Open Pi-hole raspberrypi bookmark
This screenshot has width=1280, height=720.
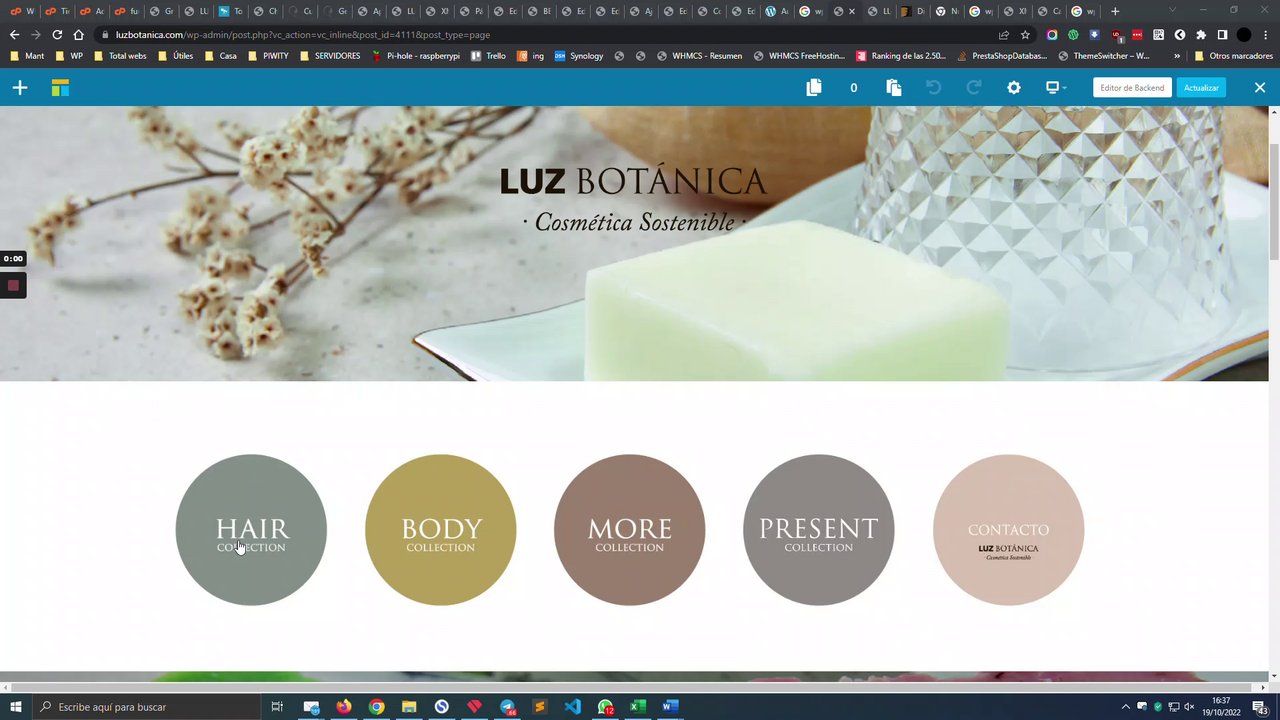416,56
